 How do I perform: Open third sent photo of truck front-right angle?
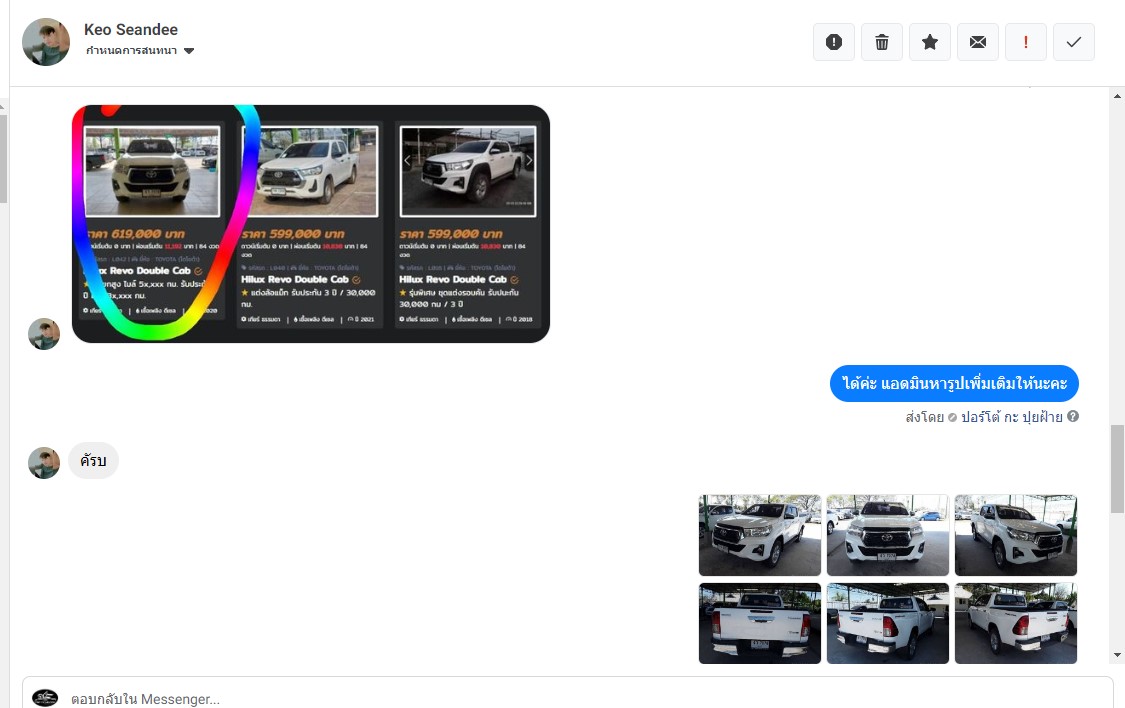[x=1015, y=535]
